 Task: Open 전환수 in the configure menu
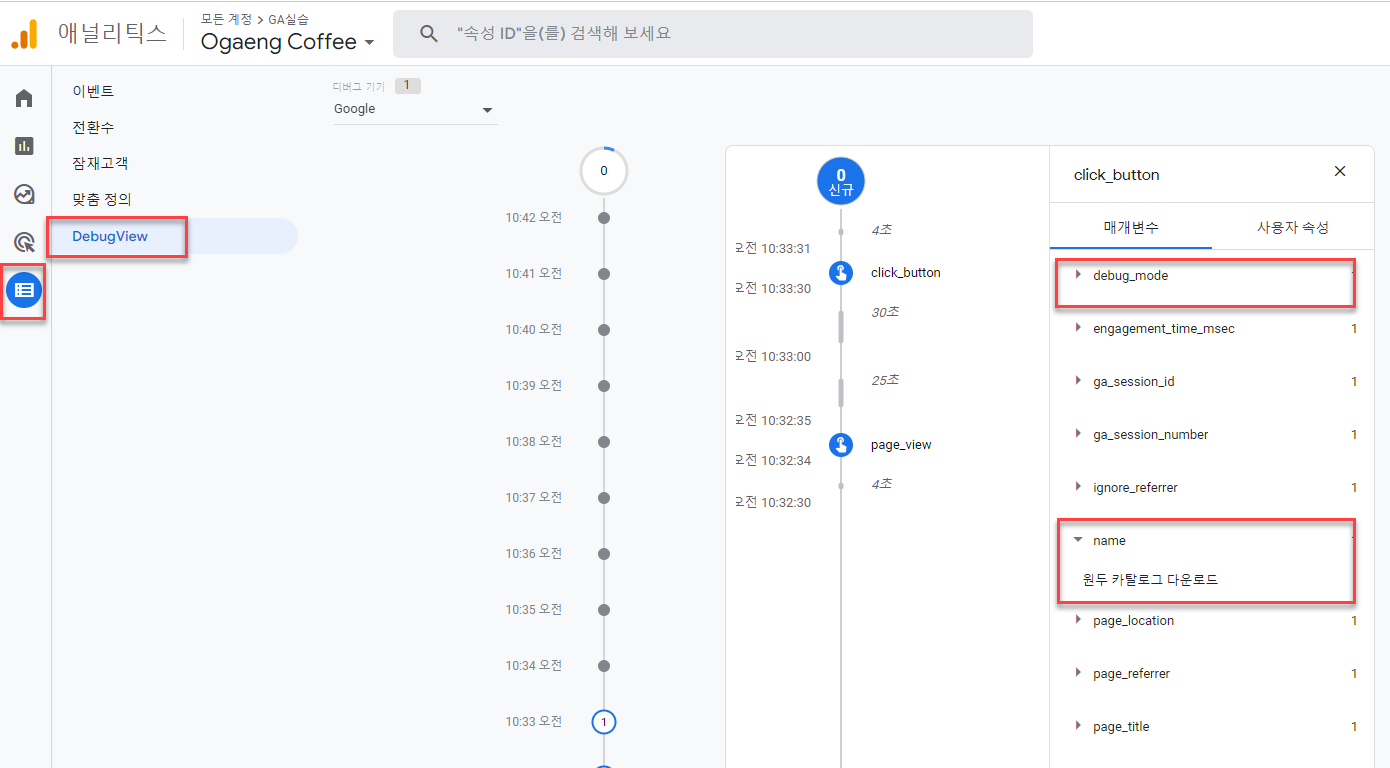(x=93, y=127)
